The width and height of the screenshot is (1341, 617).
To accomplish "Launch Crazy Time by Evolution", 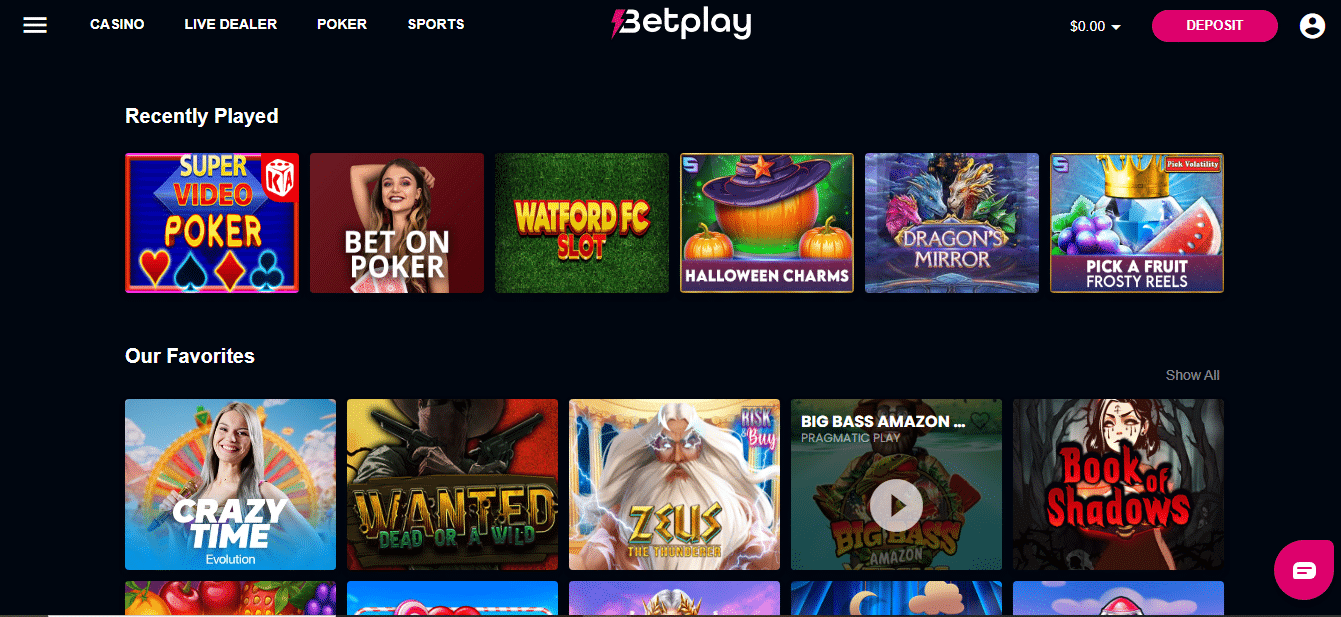I will click(230, 485).
